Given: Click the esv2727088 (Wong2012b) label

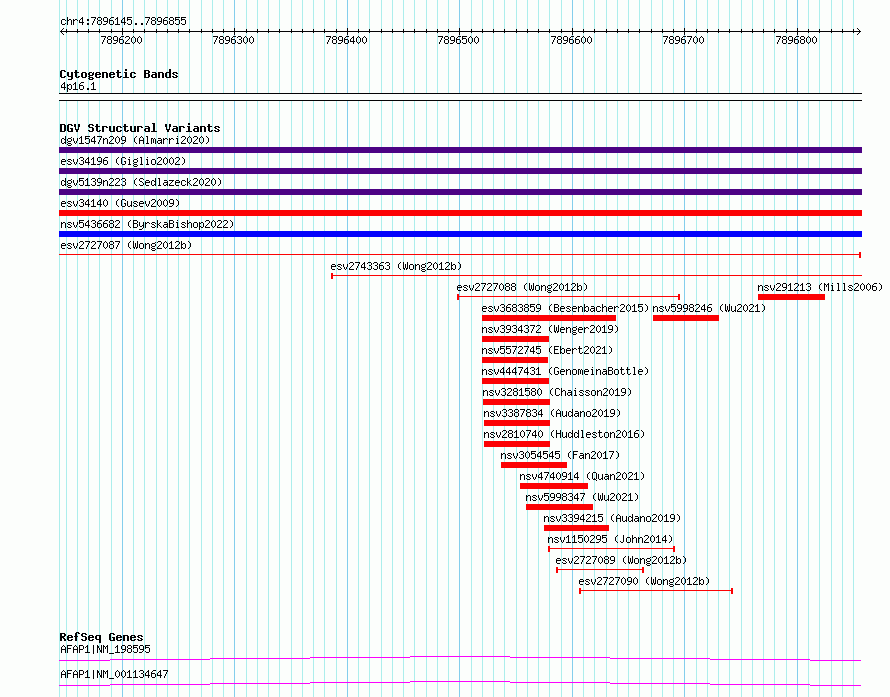Looking at the screenshot, I should pos(522,287).
